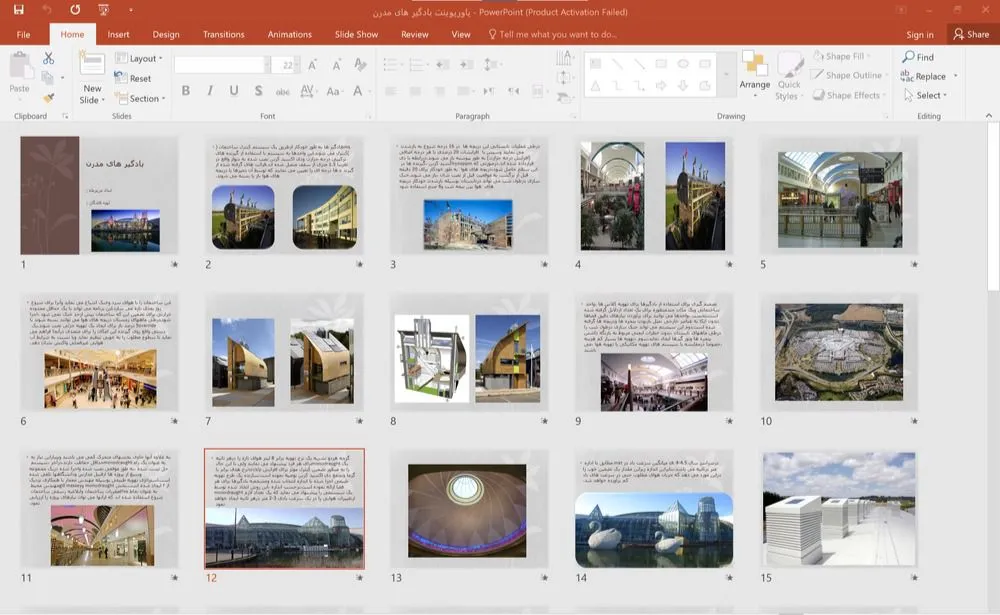Click the Arrange icon
Viewport: 1000px width, 615px height.
click(x=754, y=66)
